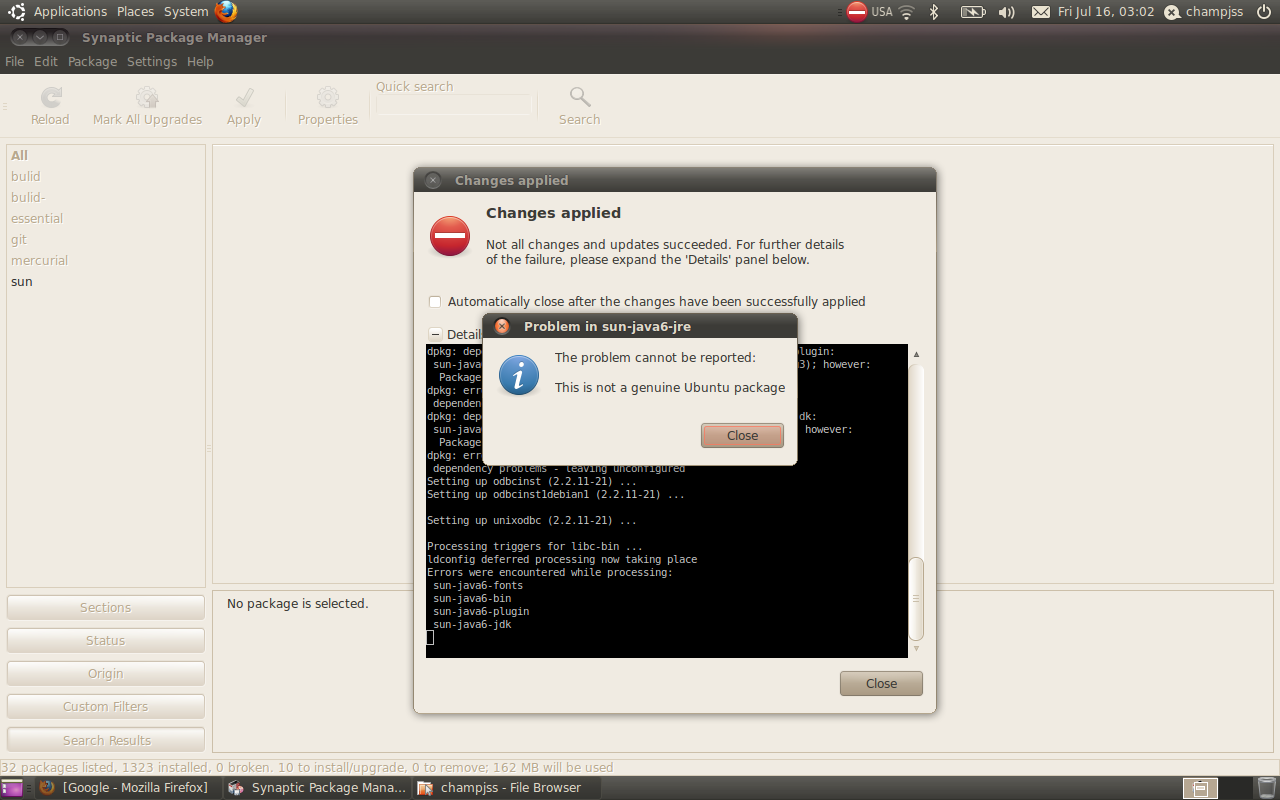Screen dimensions: 1280x800
Task: Click the Close button of Changes applied dialog
Action: (881, 684)
